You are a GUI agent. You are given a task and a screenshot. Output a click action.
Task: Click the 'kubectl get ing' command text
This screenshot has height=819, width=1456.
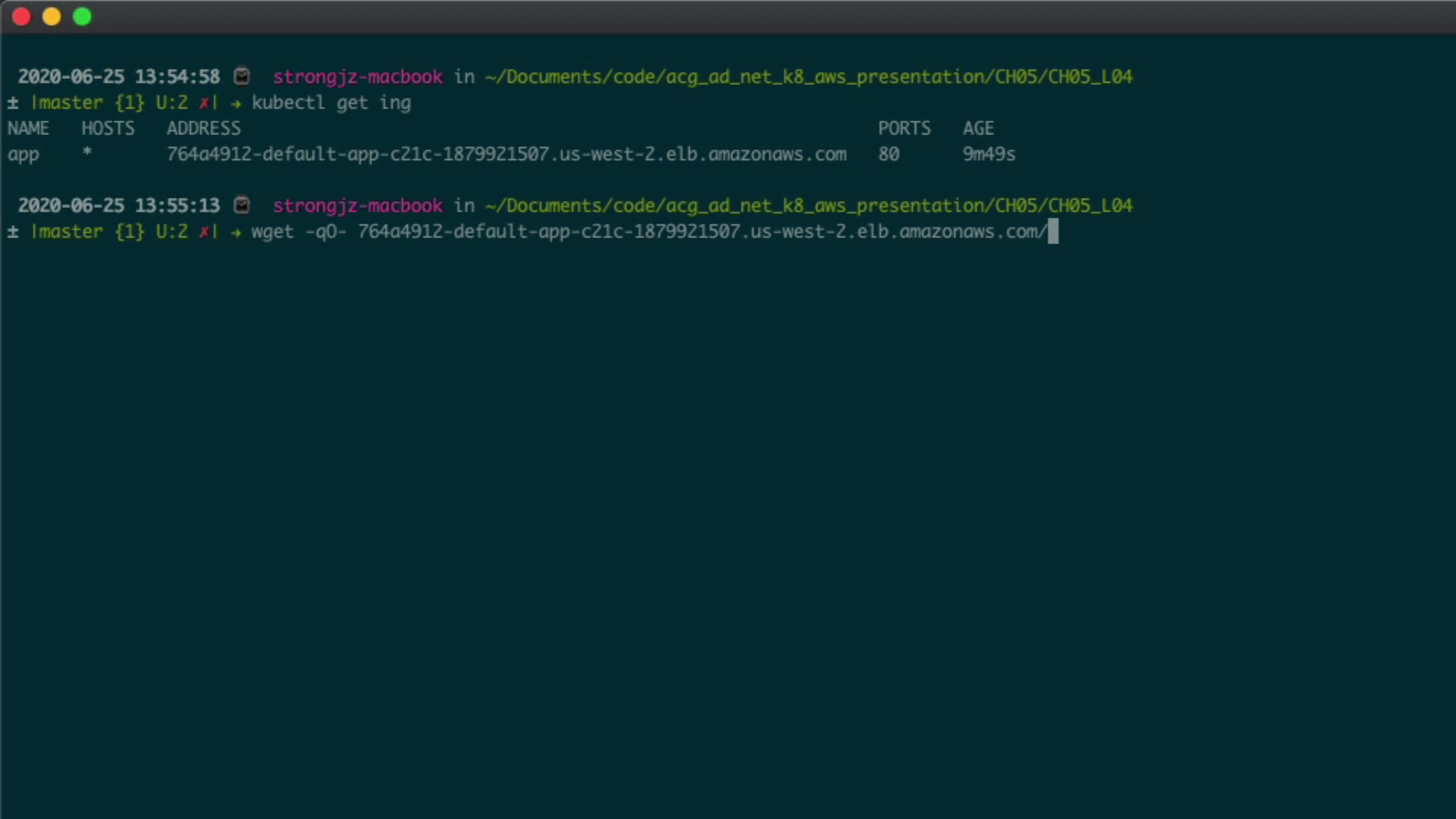(x=331, y=103)
